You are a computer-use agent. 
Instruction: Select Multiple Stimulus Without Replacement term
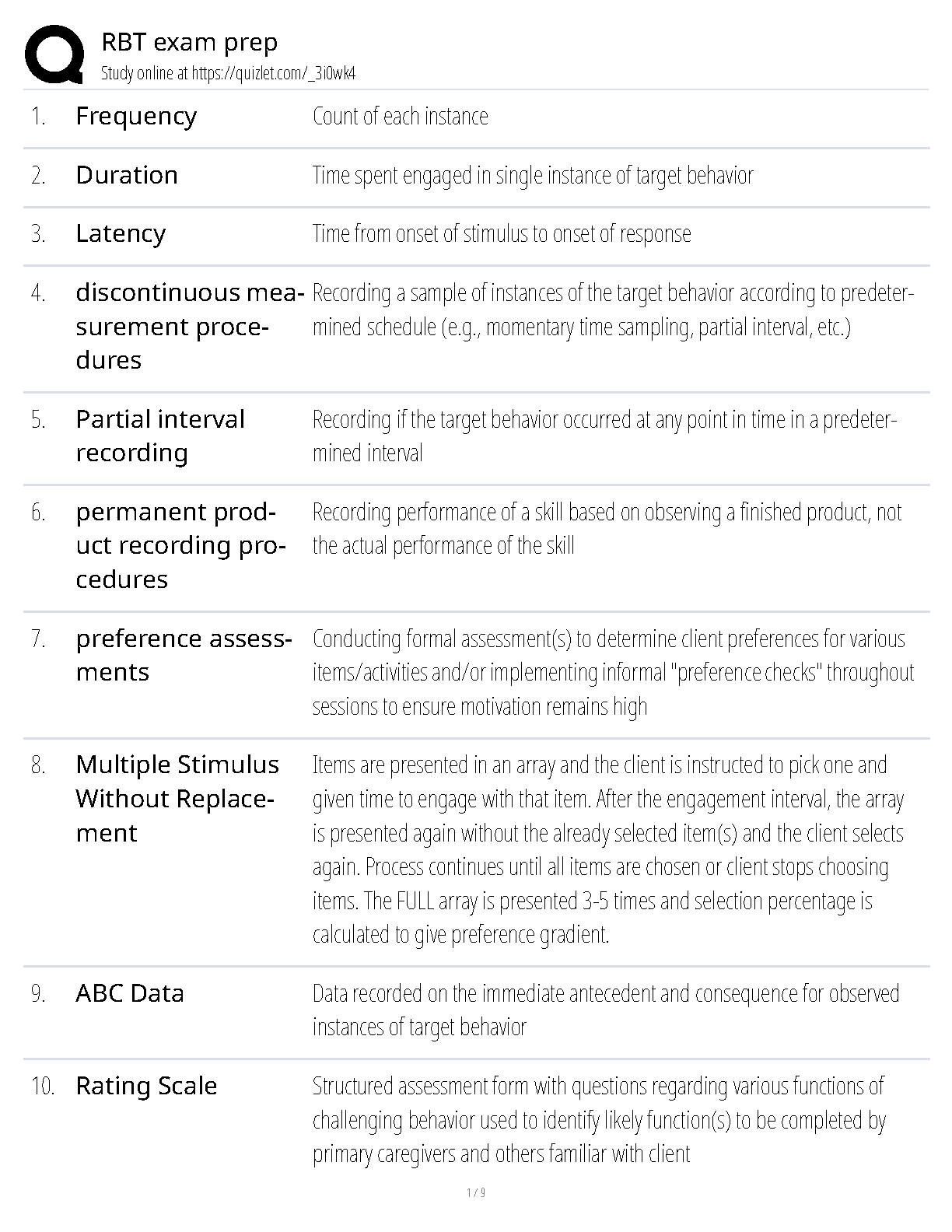coord(177,799)
